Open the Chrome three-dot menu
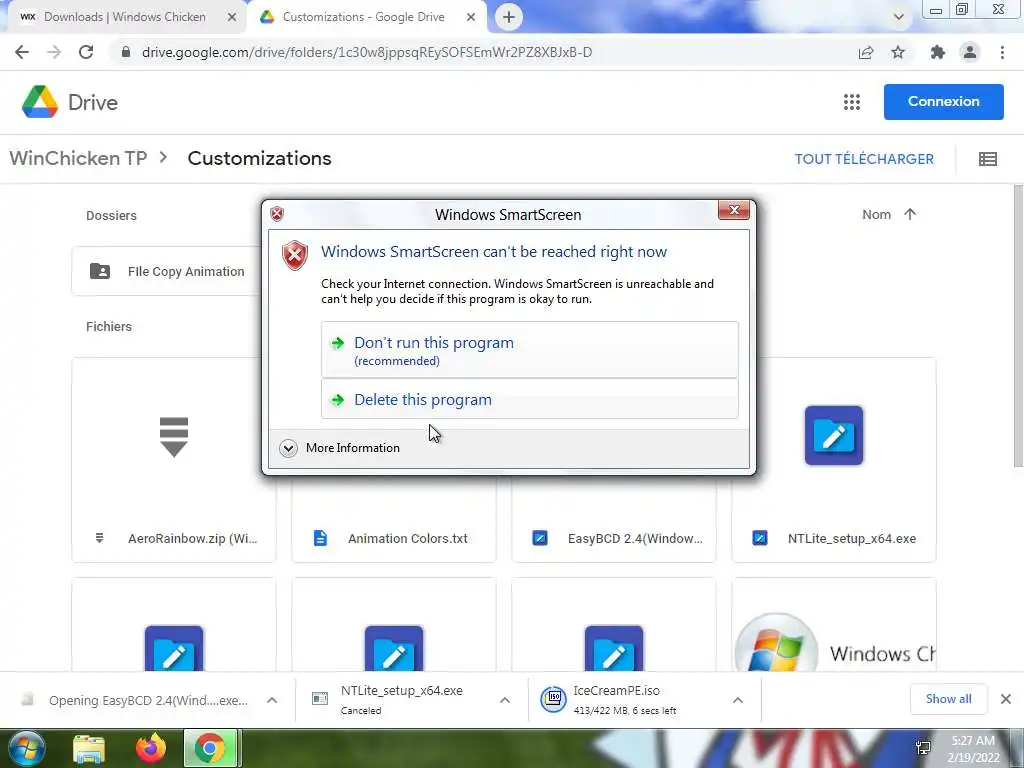1024x768 pixels. tap(1002, 52)
